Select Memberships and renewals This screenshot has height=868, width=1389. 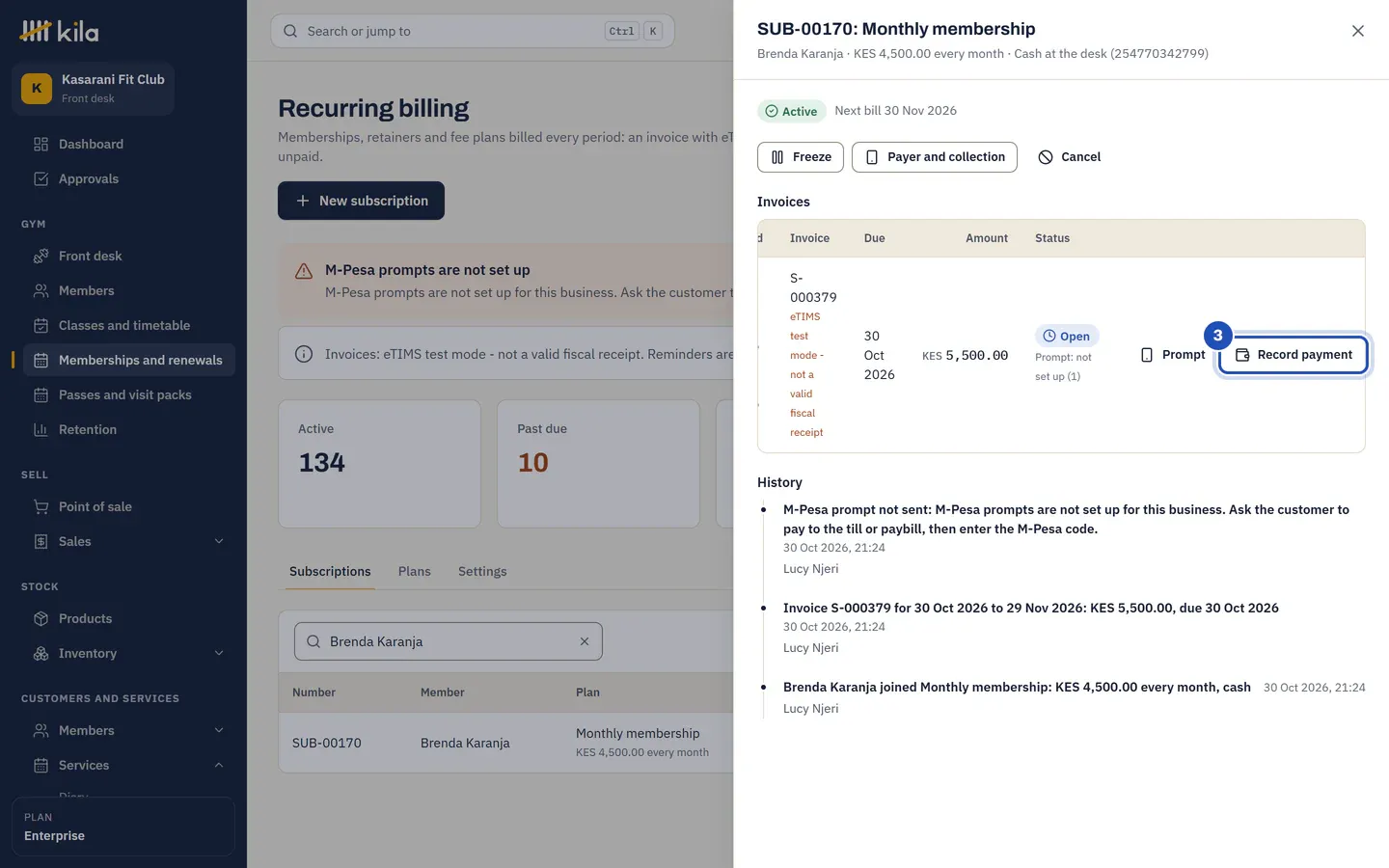(x=128, y=360)
